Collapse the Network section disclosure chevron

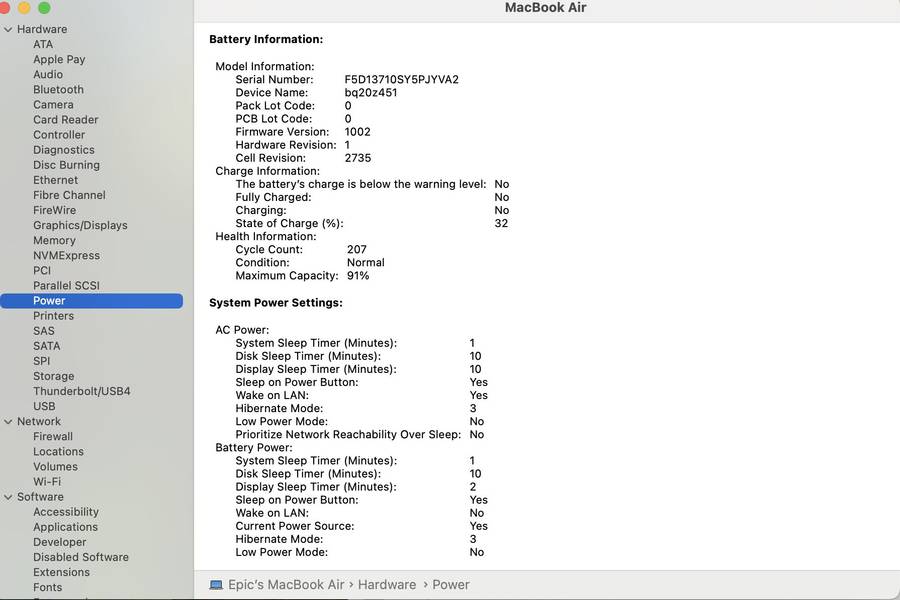(8, 422)
